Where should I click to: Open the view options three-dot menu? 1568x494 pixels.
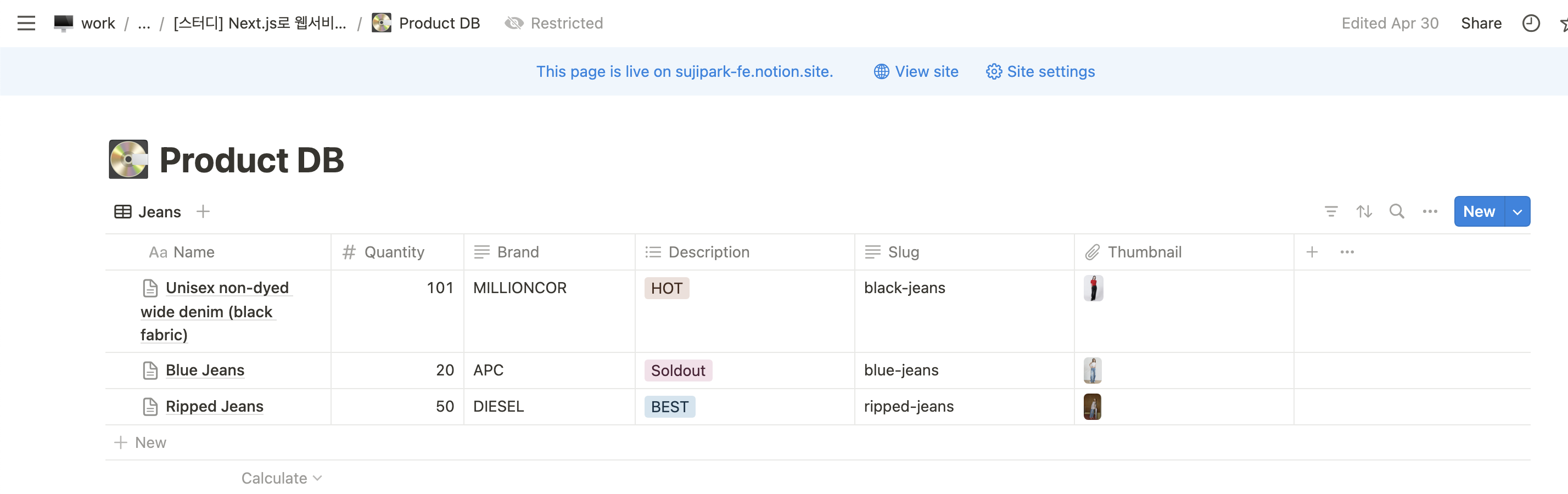pyautogui.click(x=1429, y=212)
